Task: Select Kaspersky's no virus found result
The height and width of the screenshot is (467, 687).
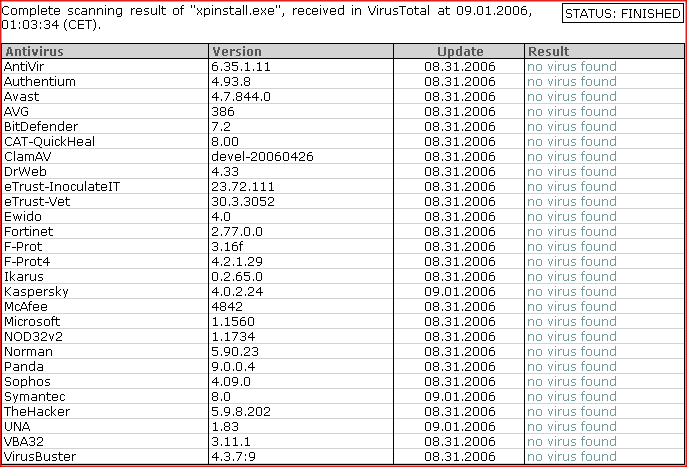Action: (572, 291)
